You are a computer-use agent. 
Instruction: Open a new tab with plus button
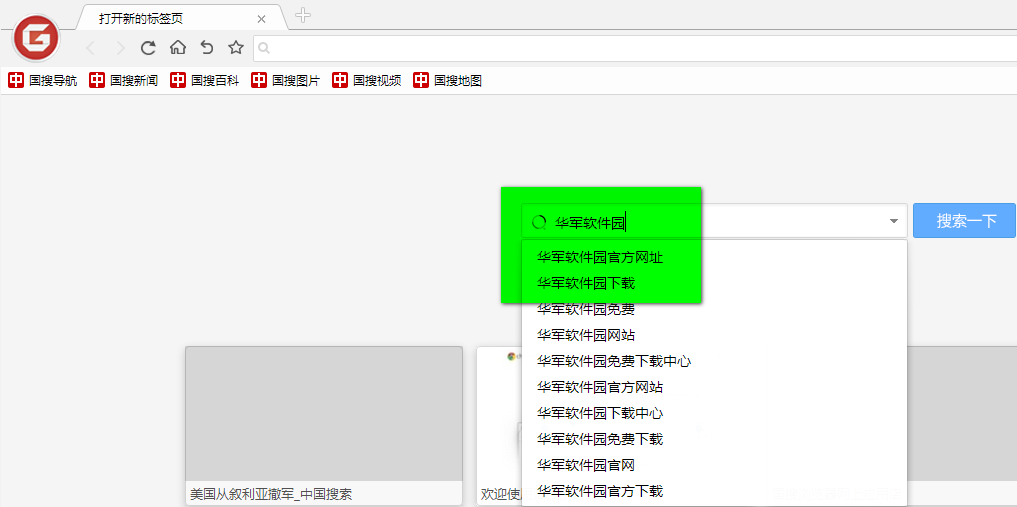click(x=303, y=16)
